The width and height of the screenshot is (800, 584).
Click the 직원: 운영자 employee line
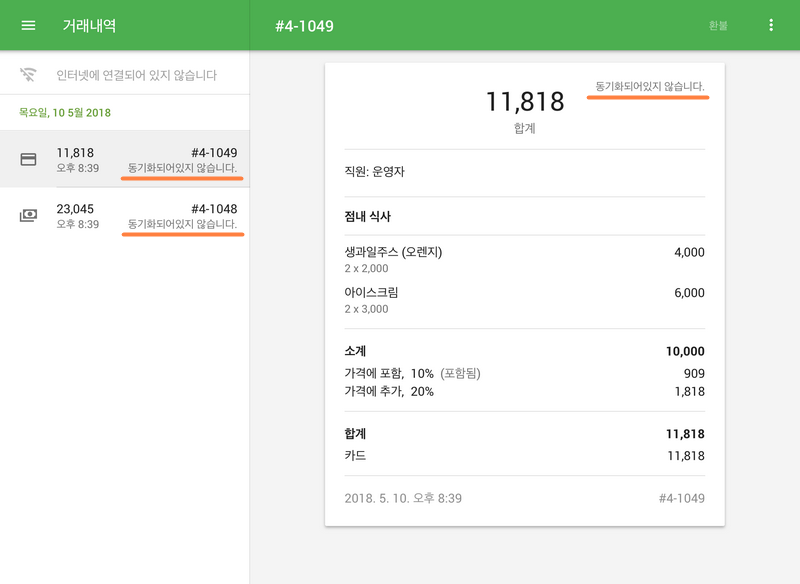tap(374, 172)
